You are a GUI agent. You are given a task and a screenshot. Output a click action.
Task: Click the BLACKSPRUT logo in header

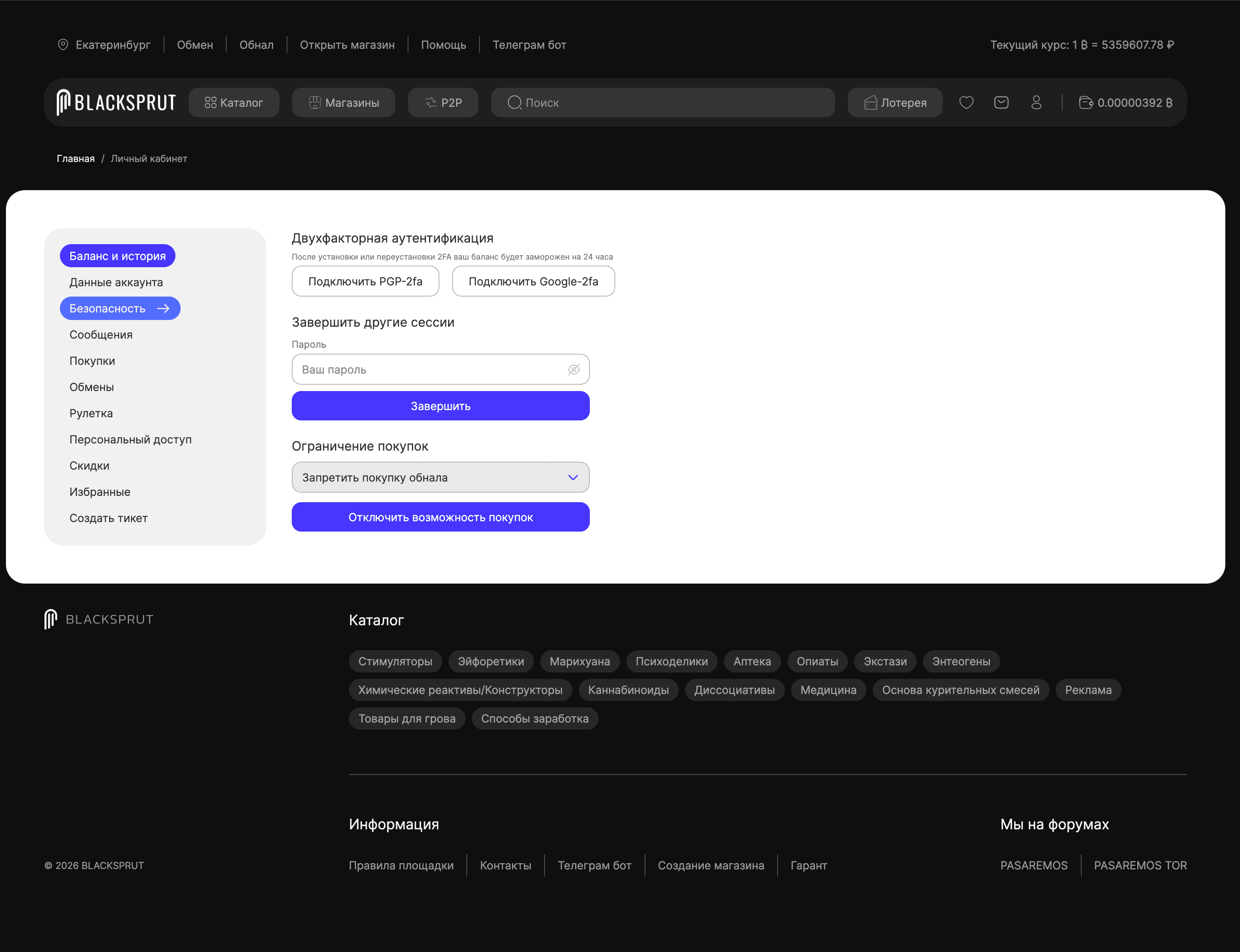pos(116,102)
